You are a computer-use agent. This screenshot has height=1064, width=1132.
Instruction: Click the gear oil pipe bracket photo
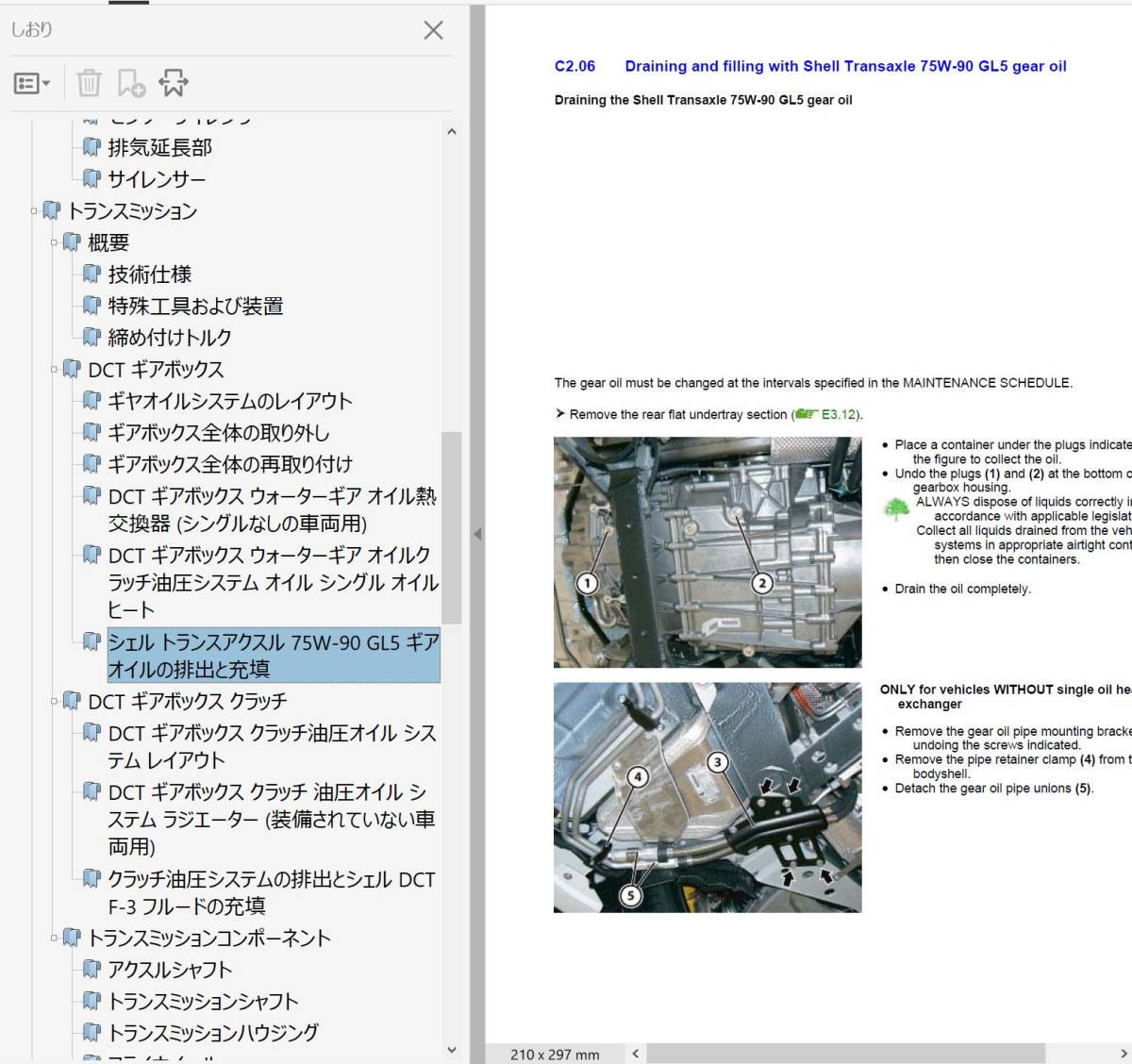tap(707, 797)
